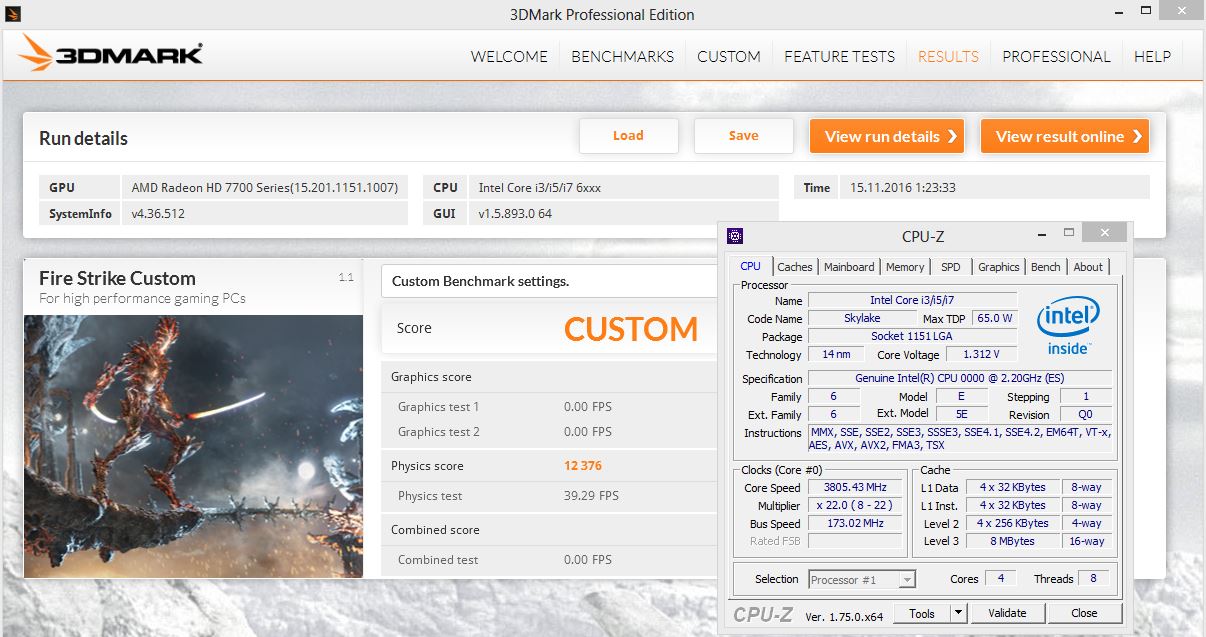Screen dimensions: 1206x637
Task: Click View run details button
Action: pos(887,136)
